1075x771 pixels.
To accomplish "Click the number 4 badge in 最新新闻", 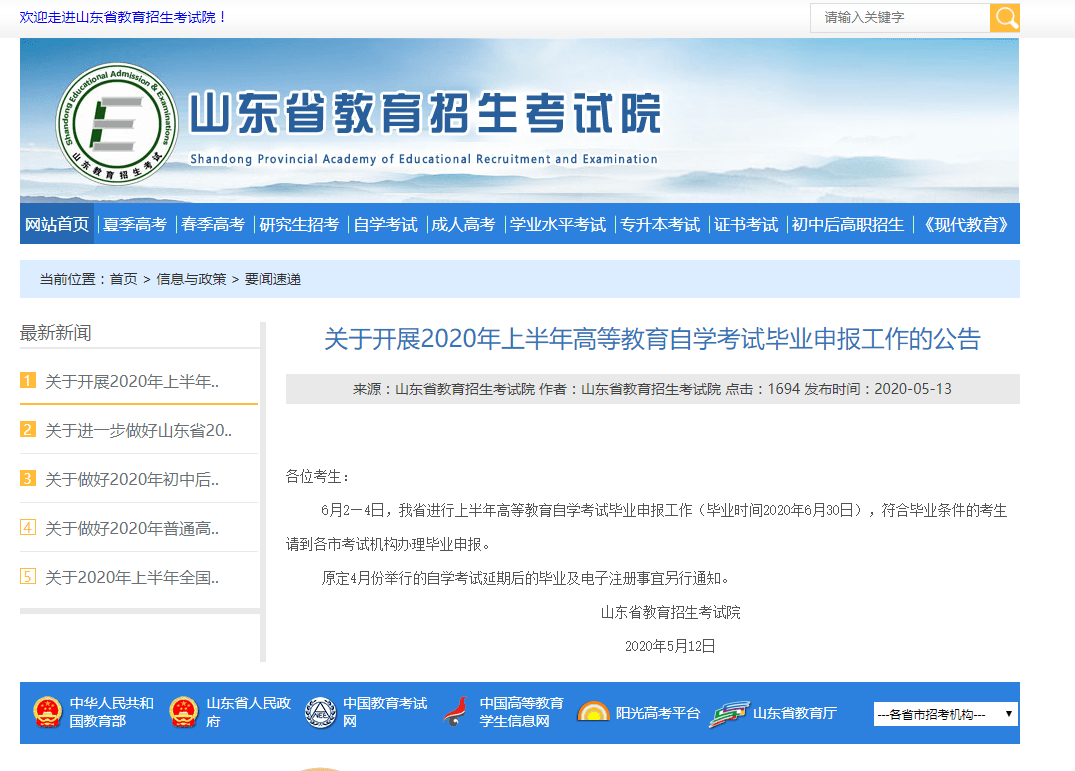I will [28, 528].
